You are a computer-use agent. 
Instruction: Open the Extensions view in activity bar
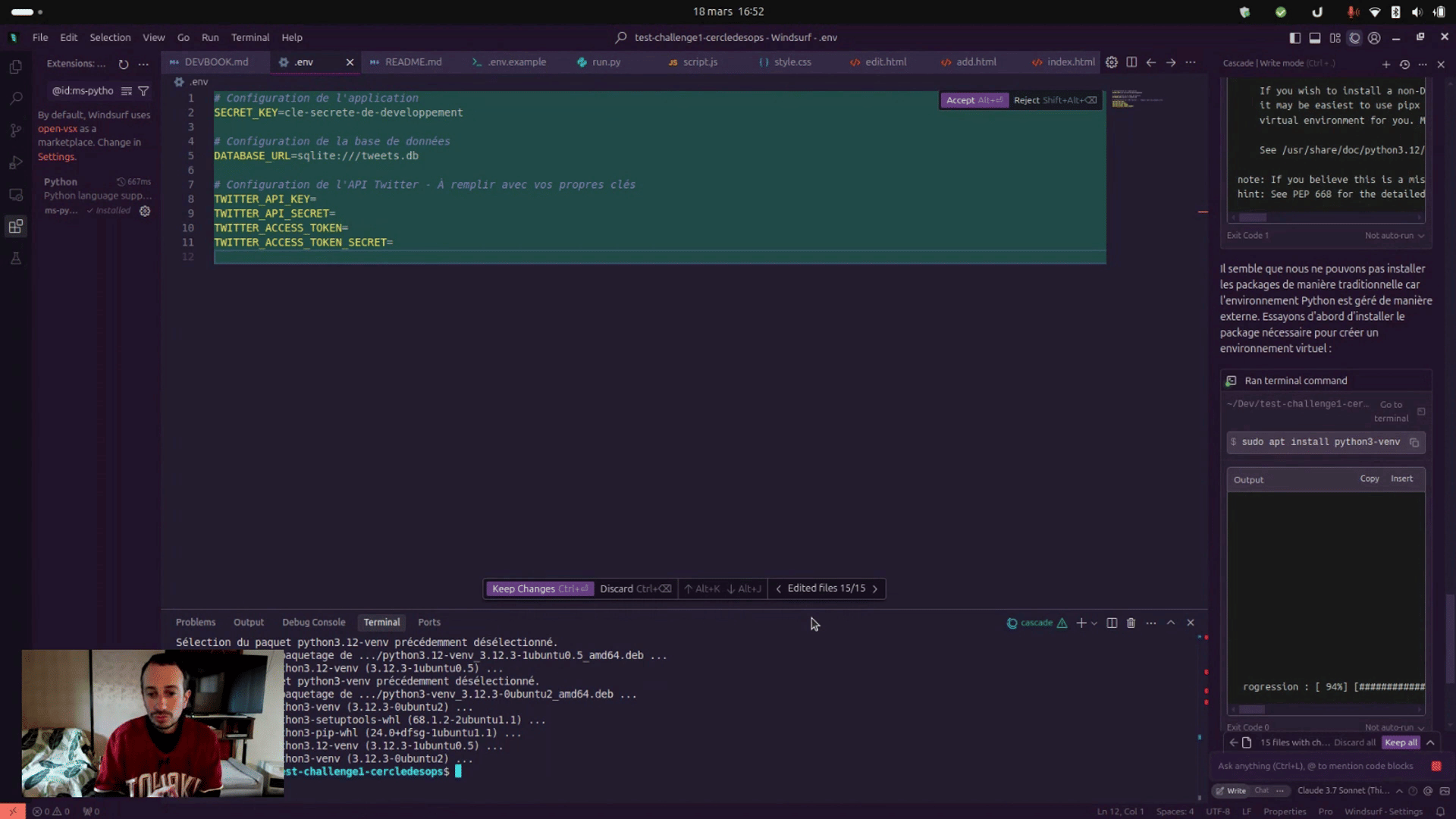[x=15, y=226]
